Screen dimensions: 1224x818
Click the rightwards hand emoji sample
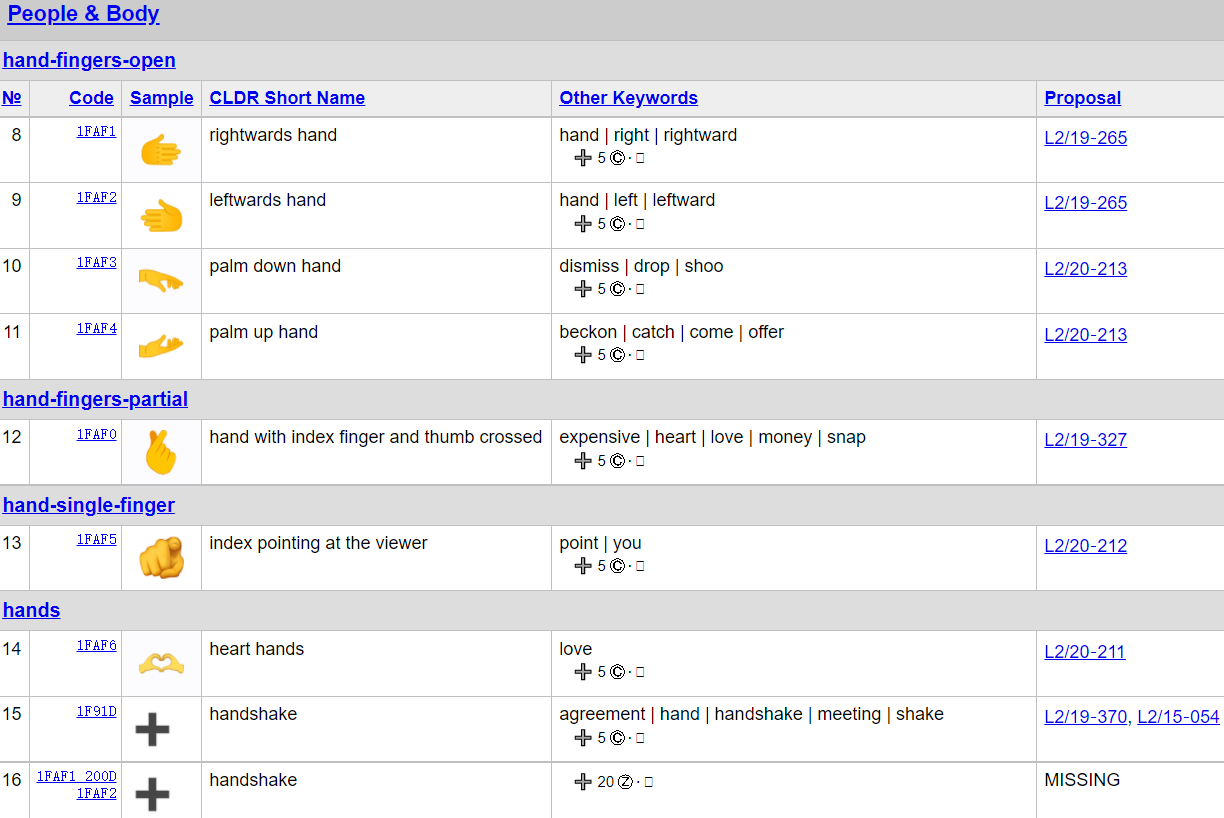pos(160,151)
